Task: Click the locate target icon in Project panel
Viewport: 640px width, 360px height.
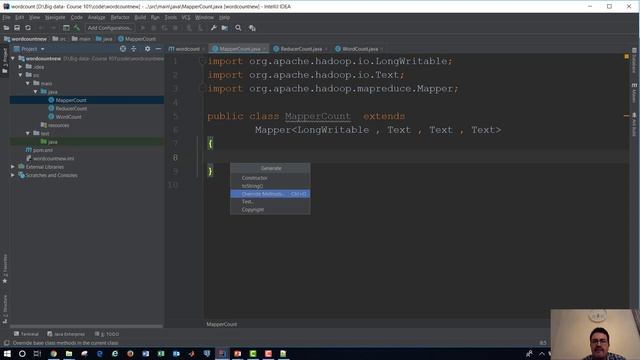Action: pyautogui.click(x=123, y=49)
